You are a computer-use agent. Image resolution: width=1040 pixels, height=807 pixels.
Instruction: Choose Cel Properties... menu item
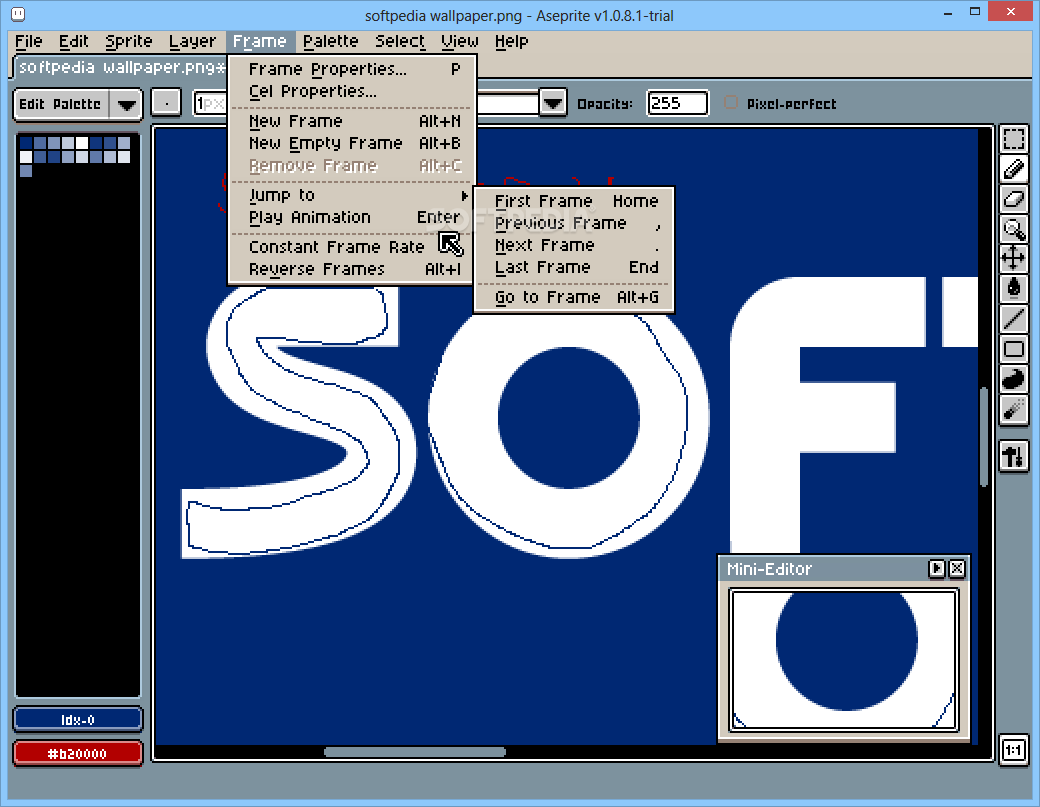(352, 92)
